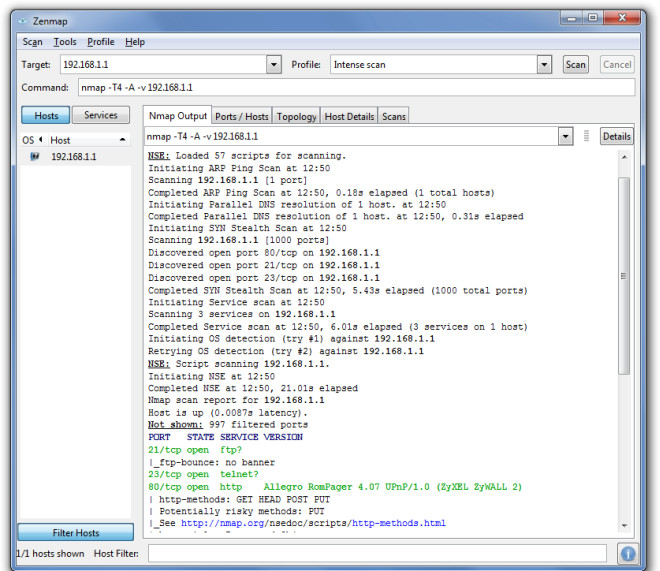Click 'Not shown: 997 filtered ports' line
Image resolution: width=660 pixels, height=571 pixels.
228,425
